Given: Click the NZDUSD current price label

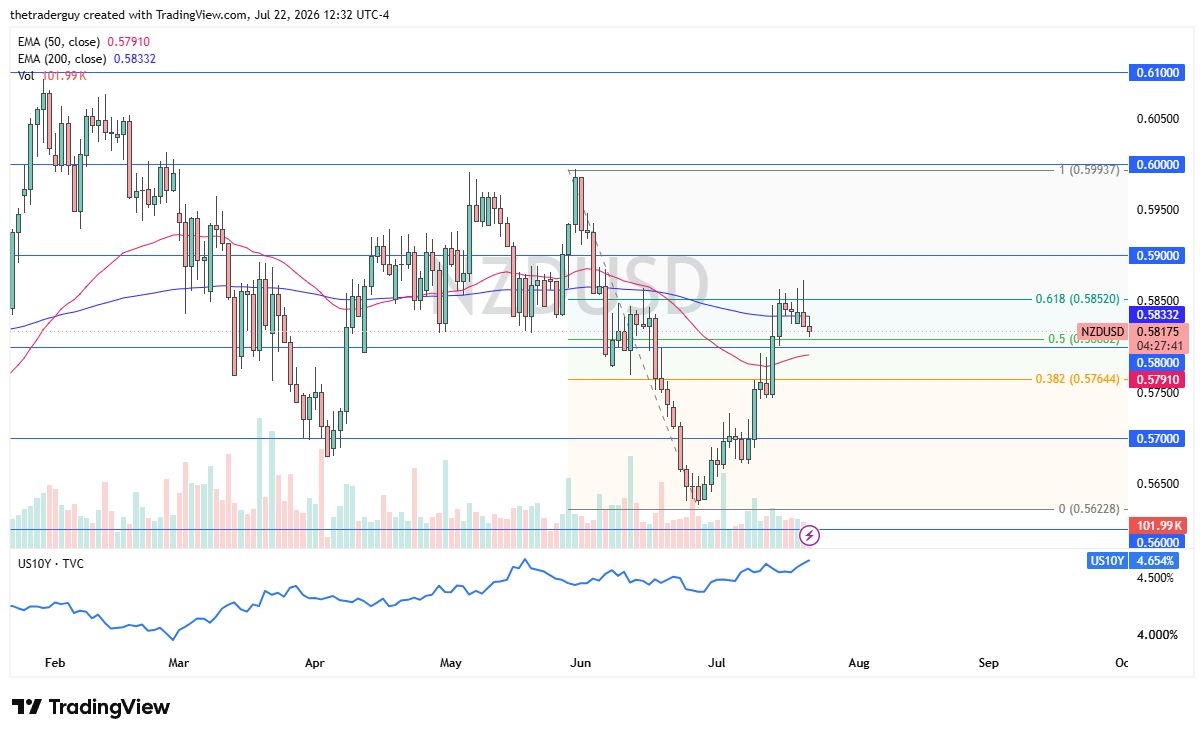Looking at the screenshot, I should tap(1103, 331).
